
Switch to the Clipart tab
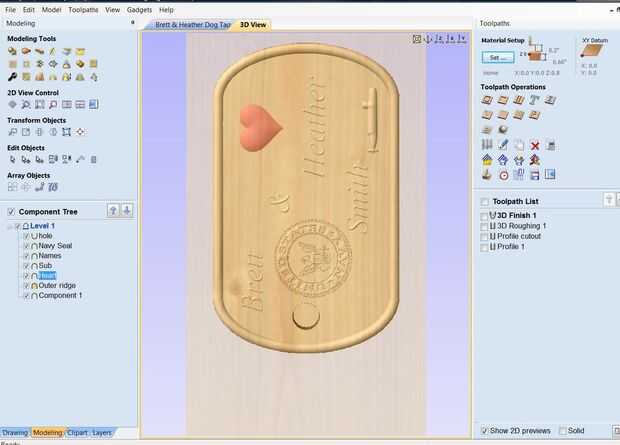77,433
